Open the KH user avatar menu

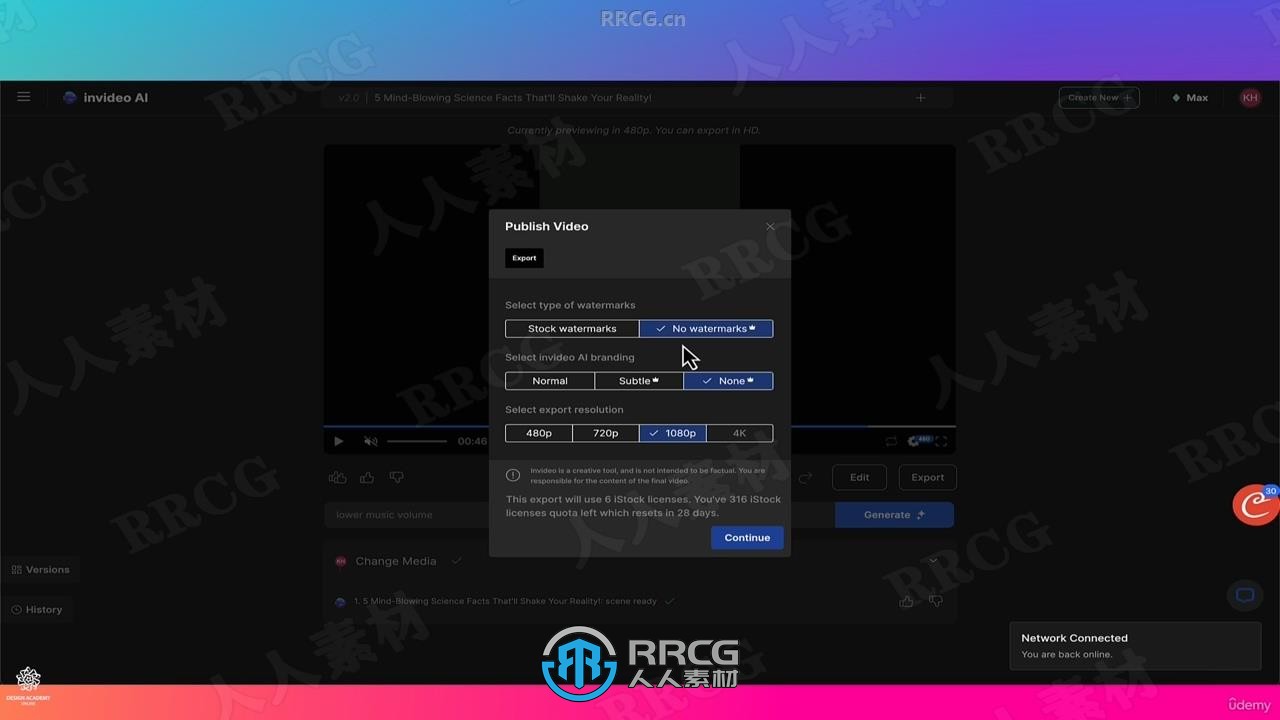(1250, 98)
